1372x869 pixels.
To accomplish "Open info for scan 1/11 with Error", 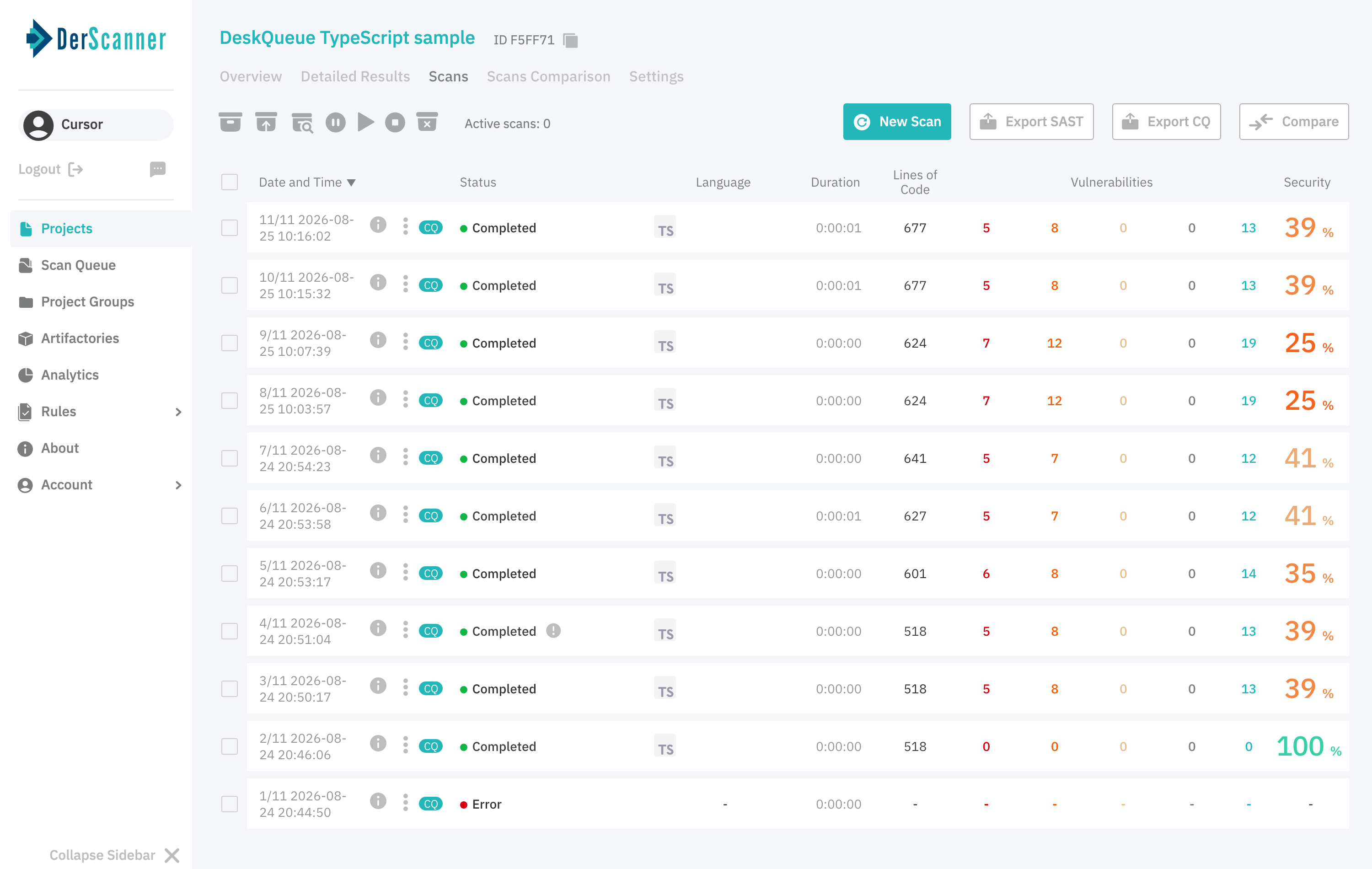I will click(378, 801).
